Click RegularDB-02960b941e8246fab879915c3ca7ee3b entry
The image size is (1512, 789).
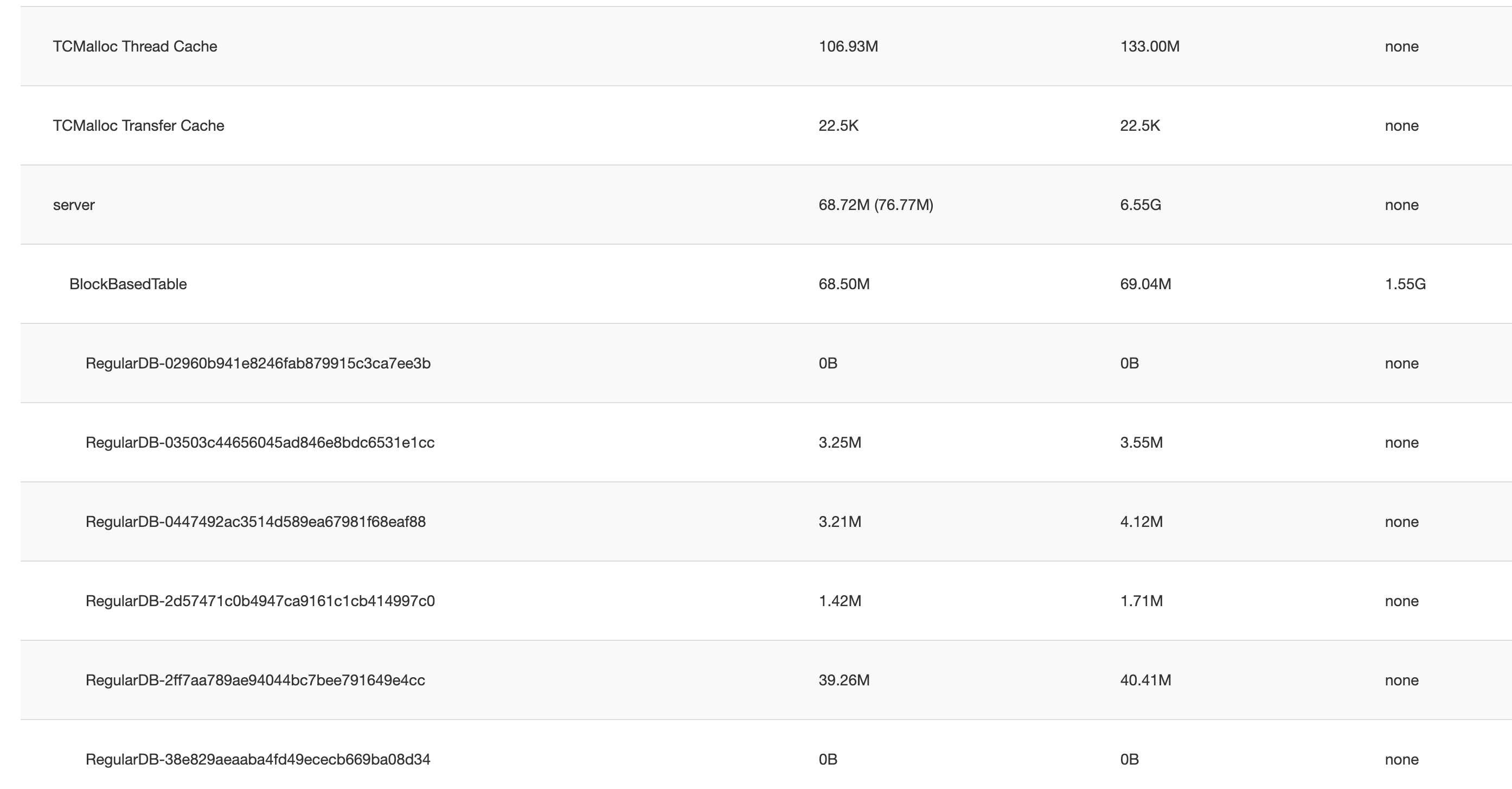tap(258, 364)
